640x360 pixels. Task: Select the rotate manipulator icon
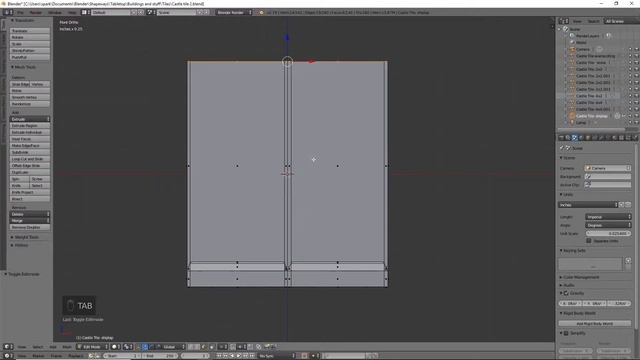click(x=151, y=347)
